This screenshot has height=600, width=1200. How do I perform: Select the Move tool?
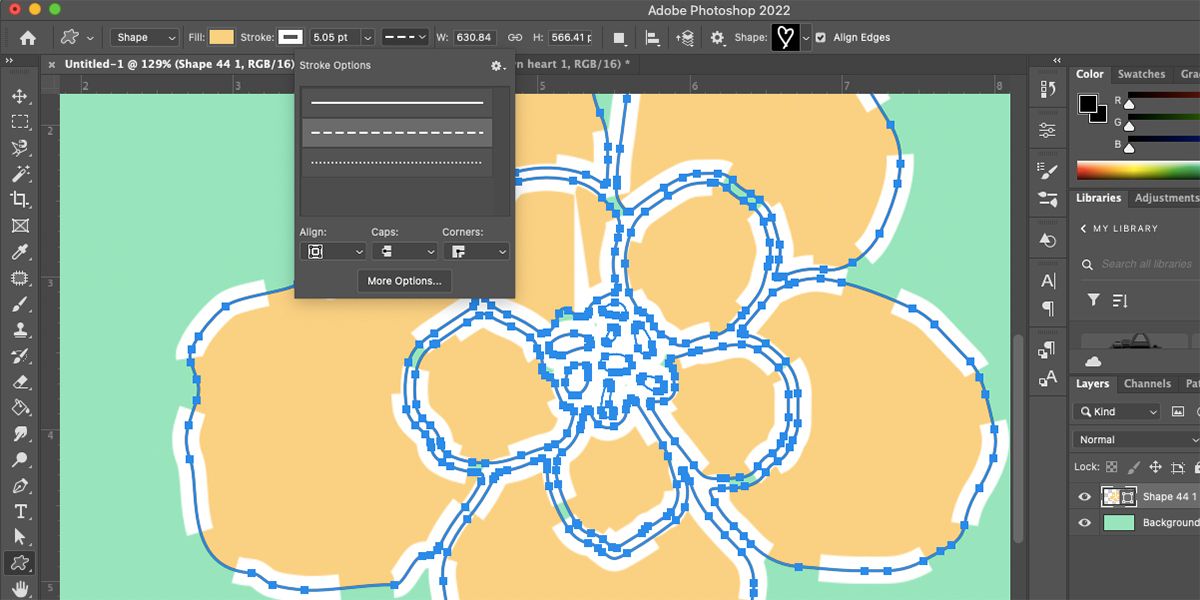click(x=20, y=96)
